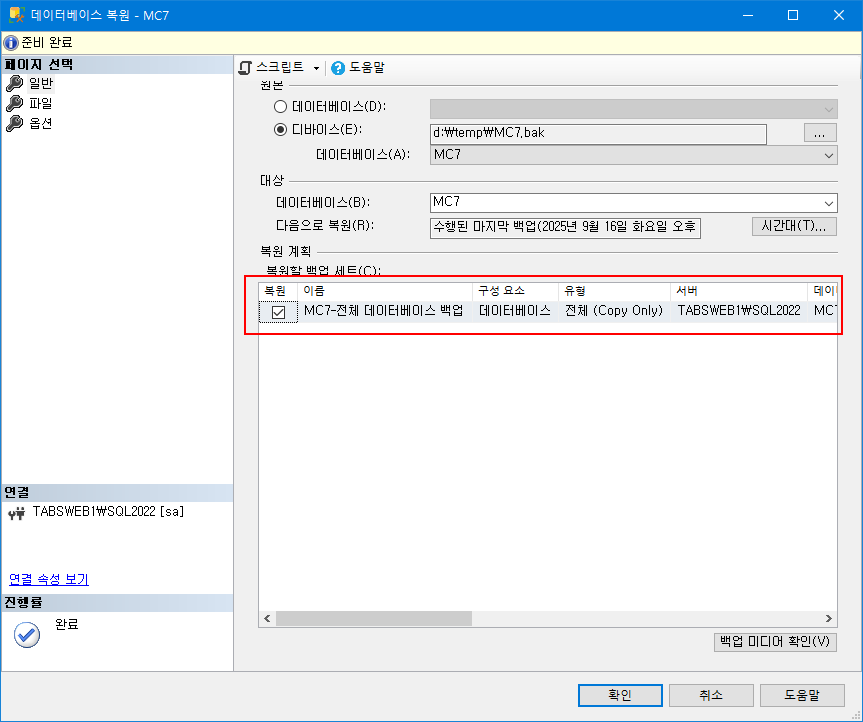Click the restore database icon in title bar

[14, 14]
